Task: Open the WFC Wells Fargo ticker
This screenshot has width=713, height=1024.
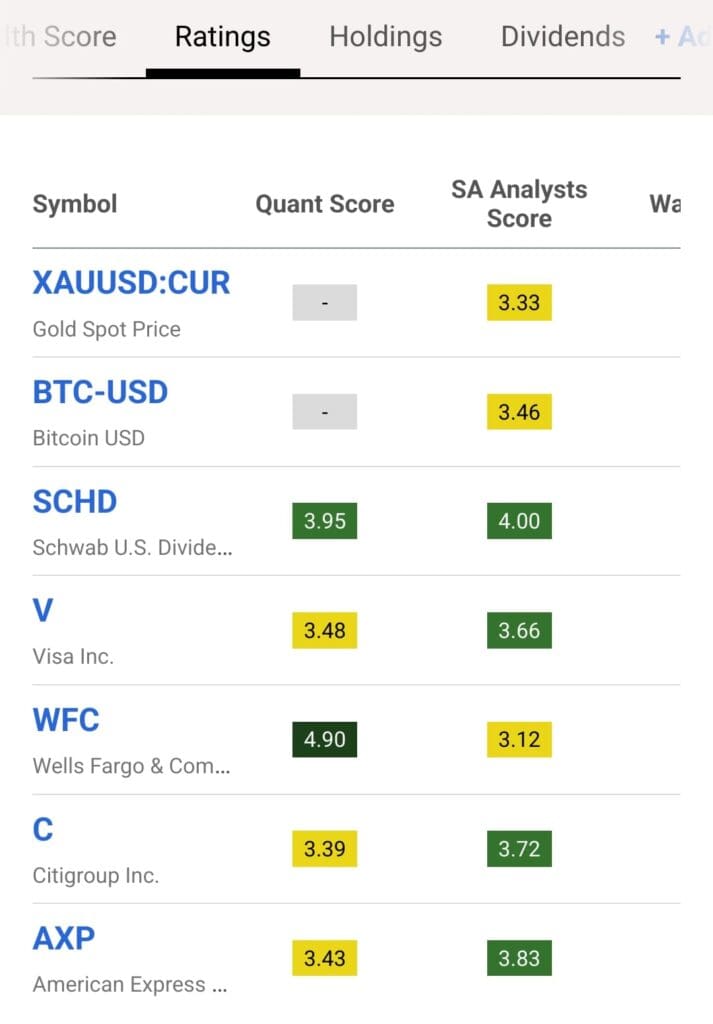Action: (x=67, y=720)
